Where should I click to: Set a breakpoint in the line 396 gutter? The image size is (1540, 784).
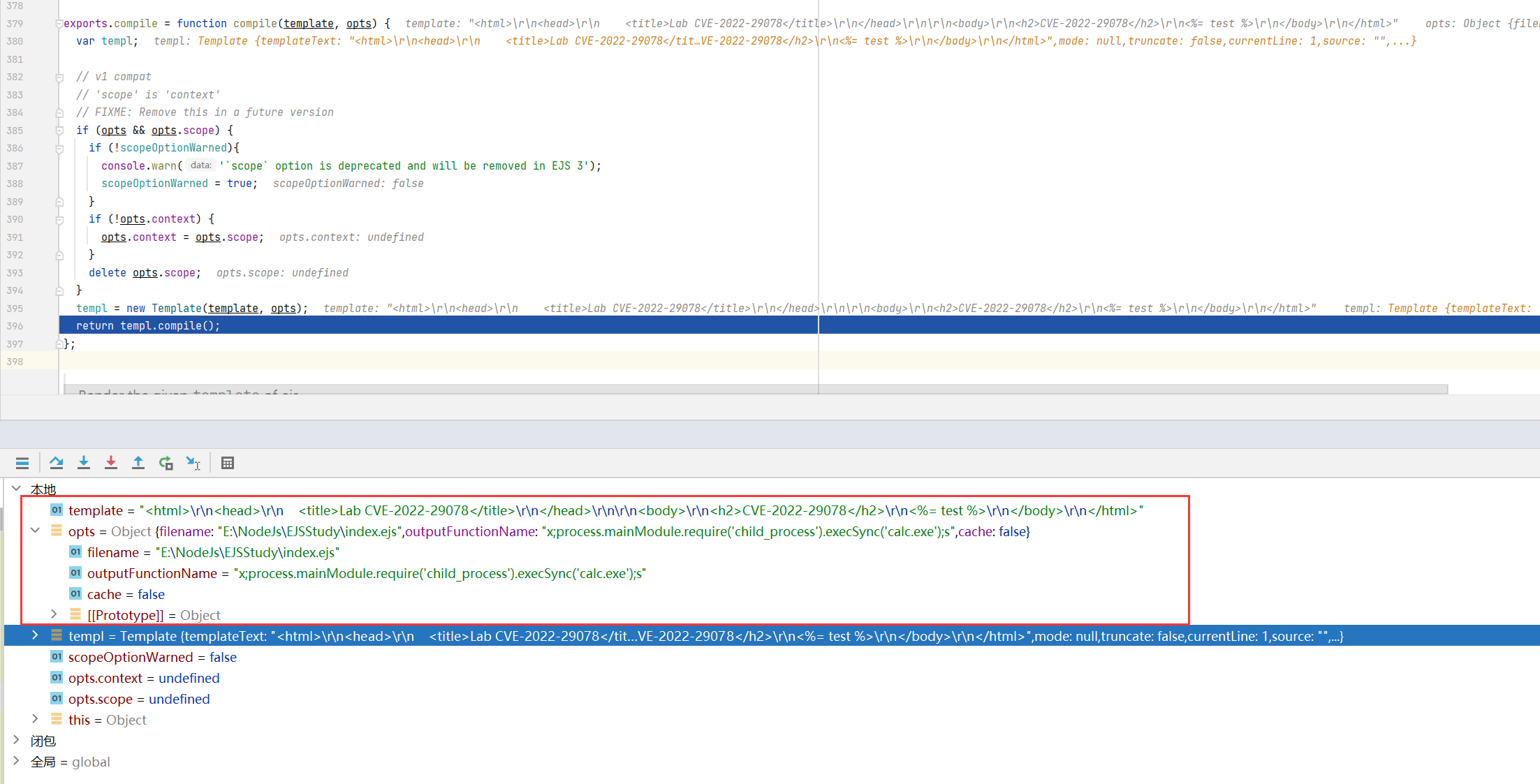pos(35,326)
